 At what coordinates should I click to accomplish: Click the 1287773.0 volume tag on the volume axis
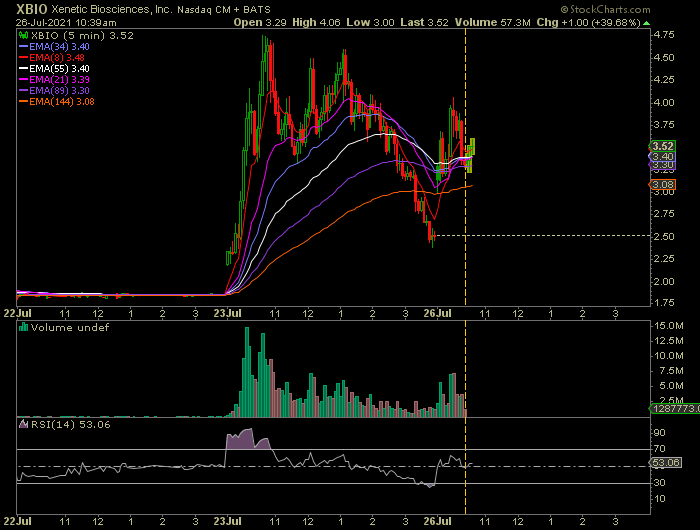pos(674,408)
